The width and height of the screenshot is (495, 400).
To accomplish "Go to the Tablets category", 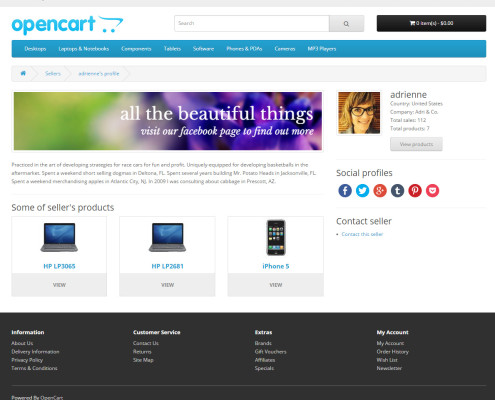I will point(172,49).
